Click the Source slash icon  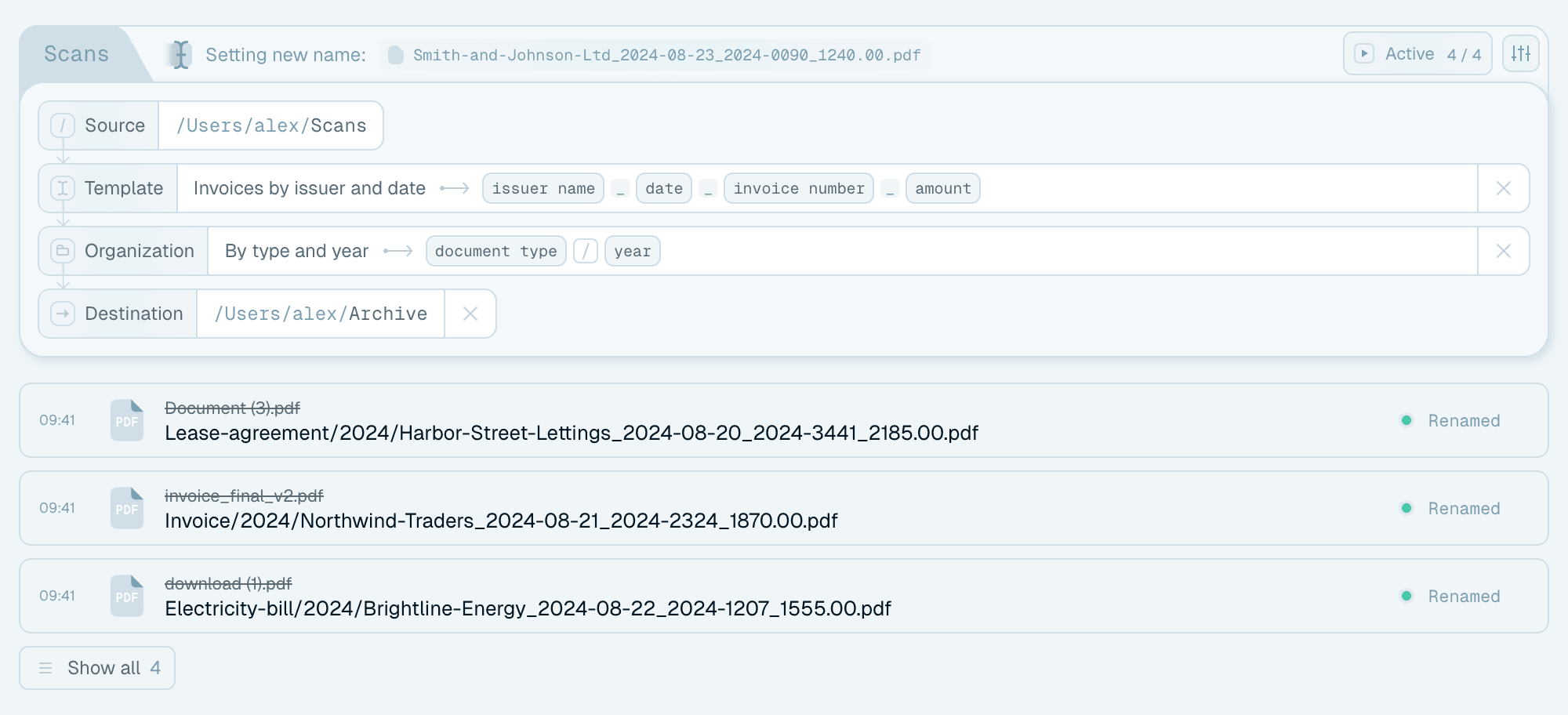pos(63,125)
